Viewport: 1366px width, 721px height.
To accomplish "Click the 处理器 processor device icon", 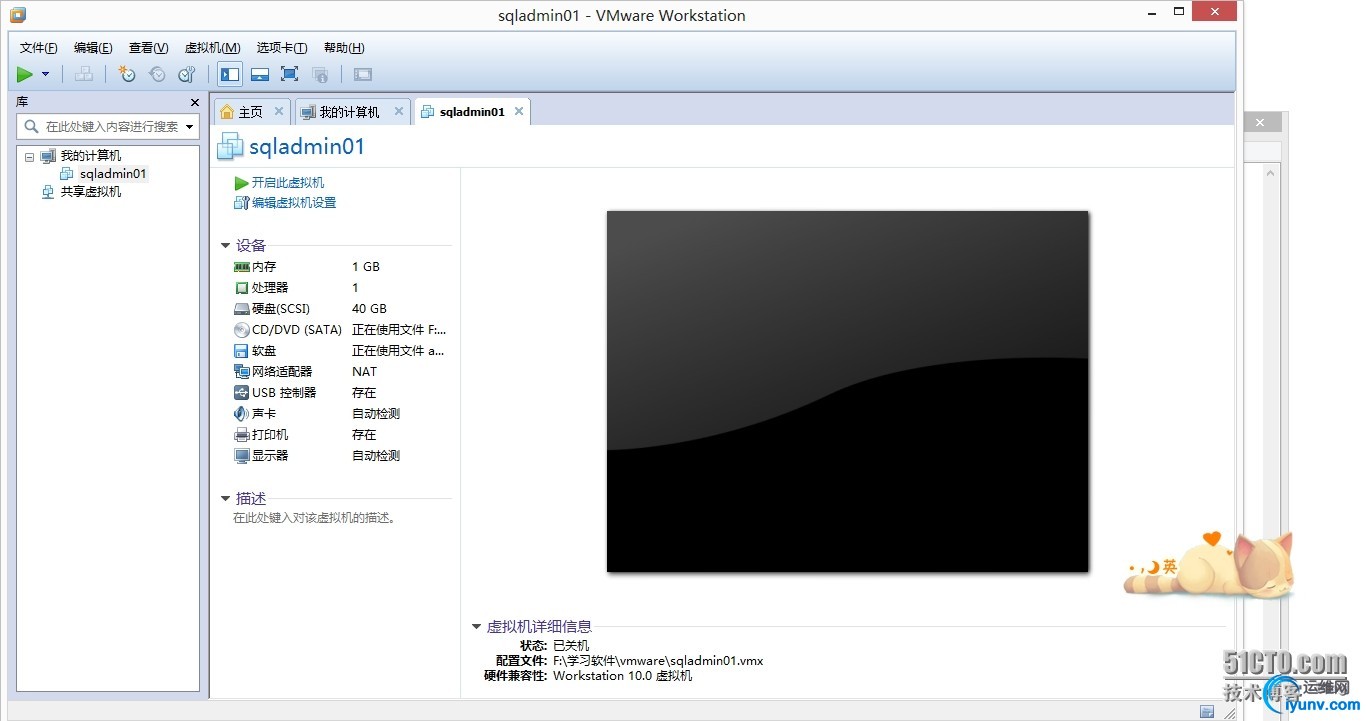I will [x=241, y=288].
